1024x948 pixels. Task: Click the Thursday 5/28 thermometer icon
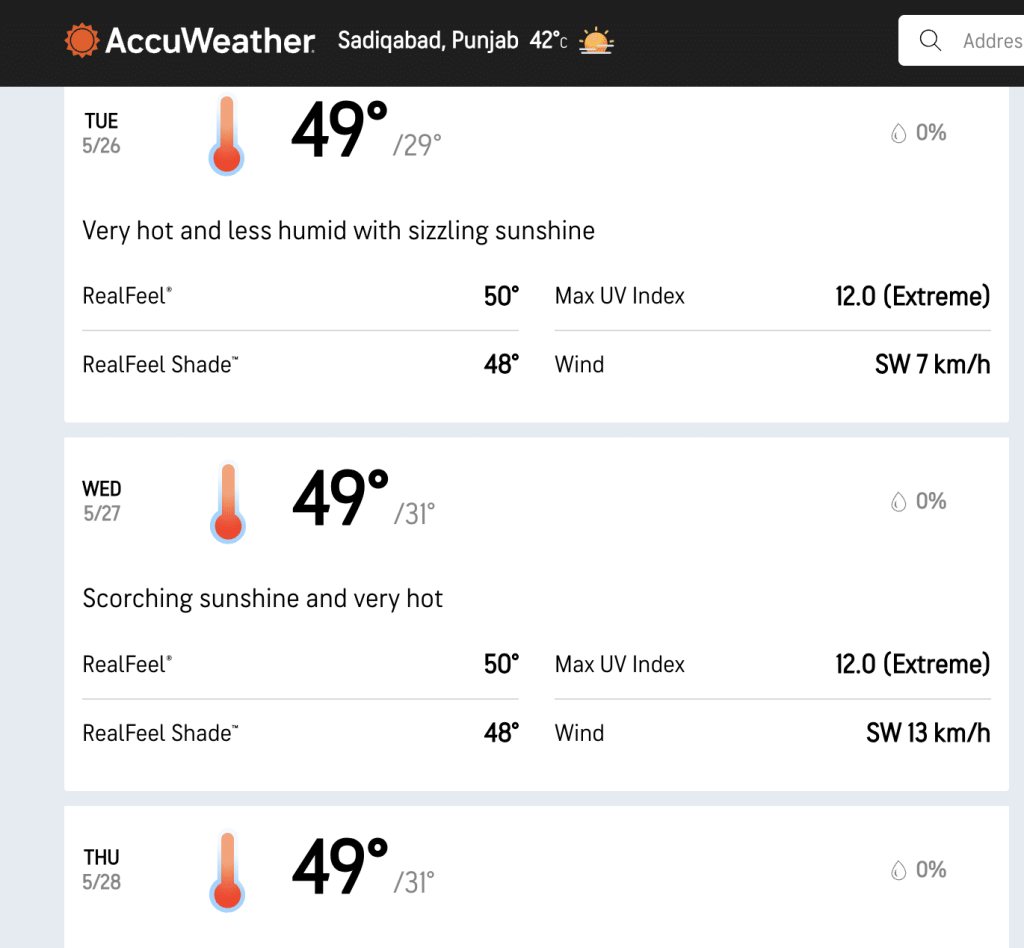tap(227, 872)
